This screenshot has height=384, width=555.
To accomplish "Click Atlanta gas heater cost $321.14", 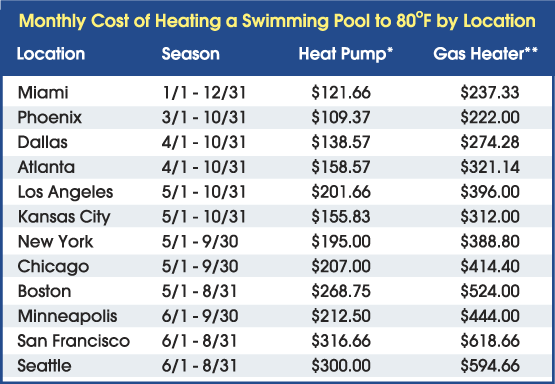I will coord(490,167).
